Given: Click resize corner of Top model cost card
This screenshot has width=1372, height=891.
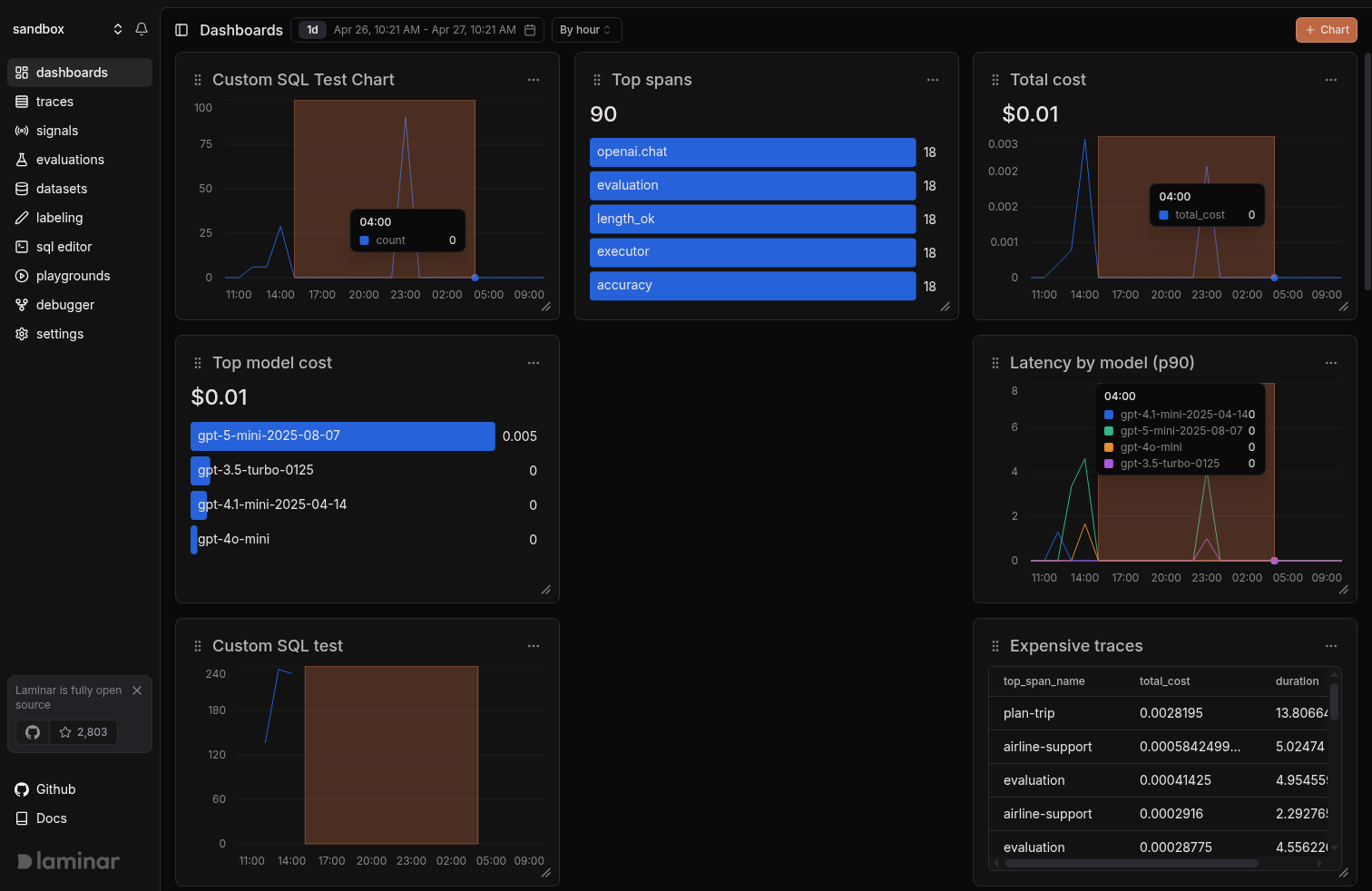Looking at the screenshot, I should (546, 590).
